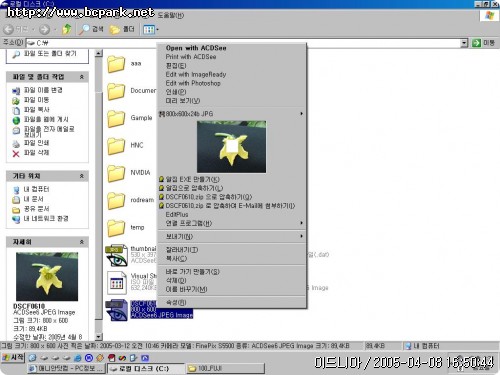Open 내 문서 in the side panel

28,199
